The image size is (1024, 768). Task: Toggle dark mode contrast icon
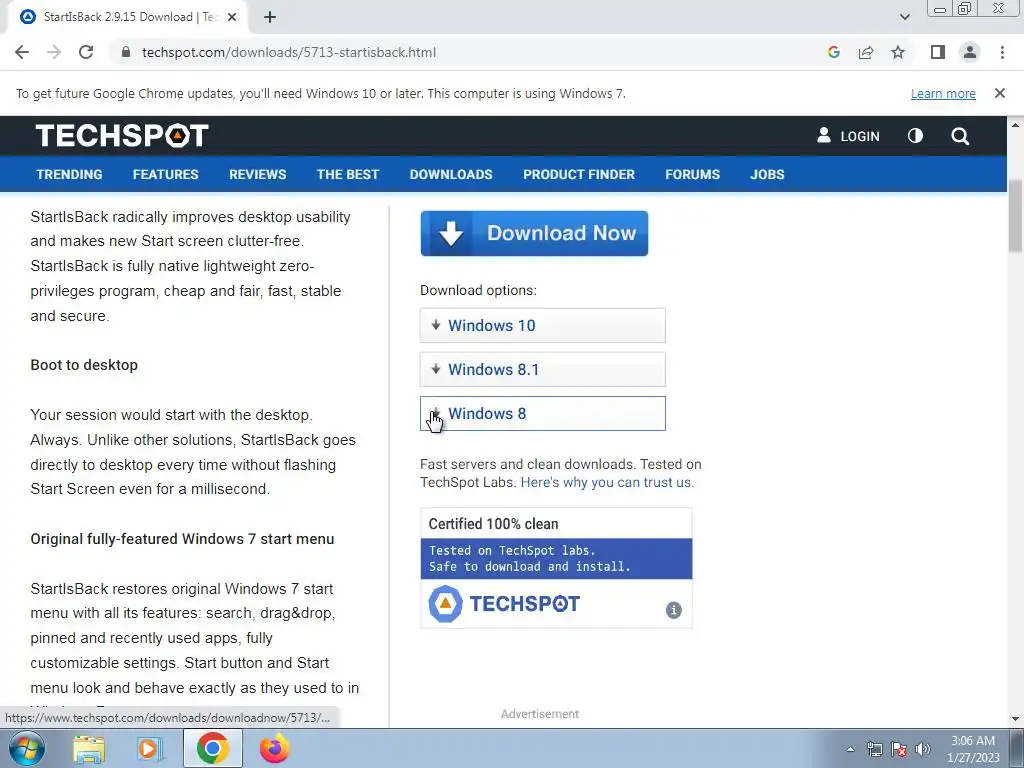pyautogui.click(x=916, y=136)
